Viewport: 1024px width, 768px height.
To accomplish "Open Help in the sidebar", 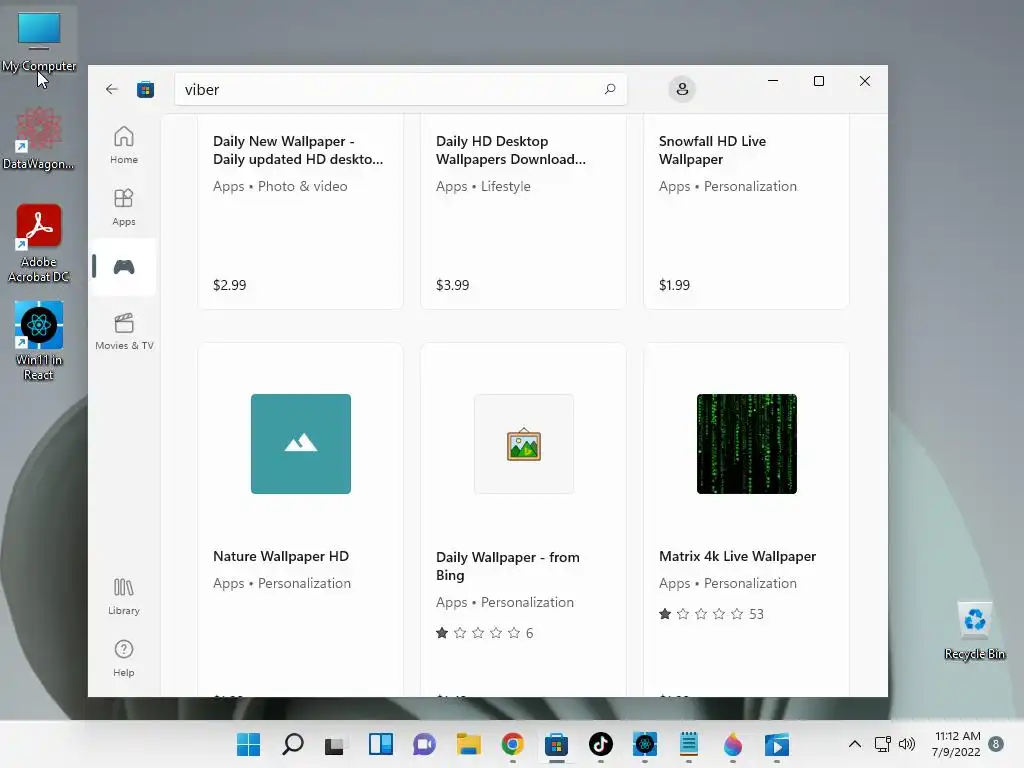I will pos(123,658).
